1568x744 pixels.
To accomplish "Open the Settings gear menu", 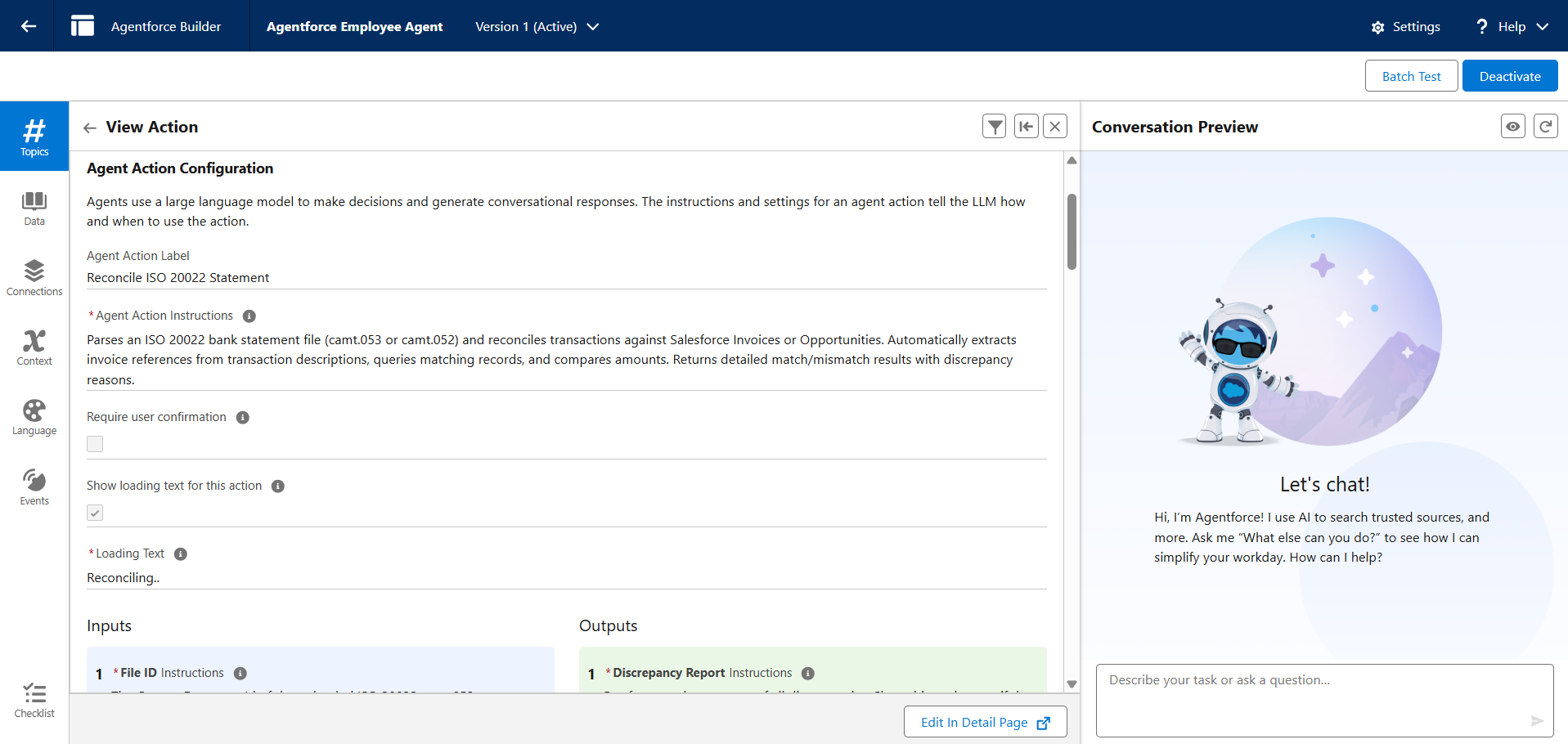I will 1405,27.
